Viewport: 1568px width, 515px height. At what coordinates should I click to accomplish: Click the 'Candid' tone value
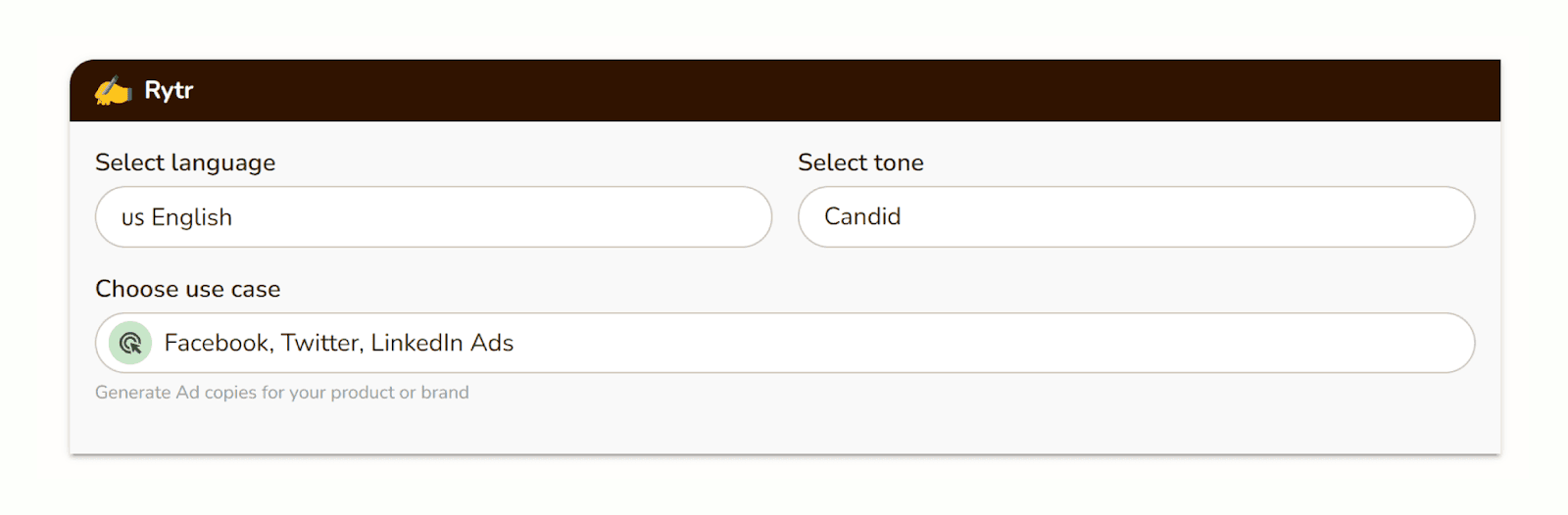pos(862,216)
